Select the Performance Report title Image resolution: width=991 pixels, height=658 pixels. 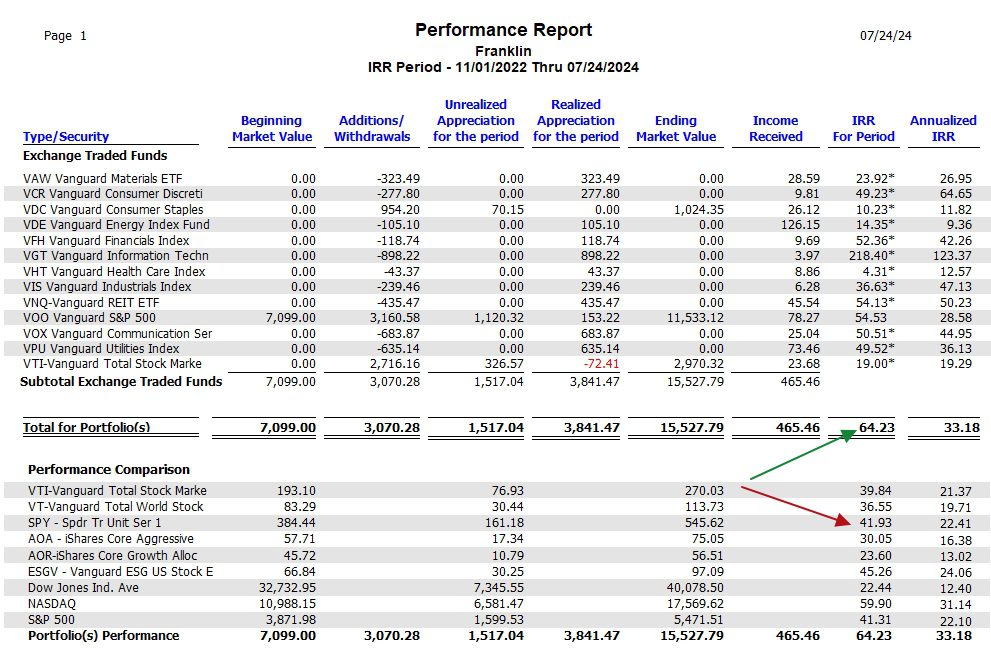(x=503, y=30)
